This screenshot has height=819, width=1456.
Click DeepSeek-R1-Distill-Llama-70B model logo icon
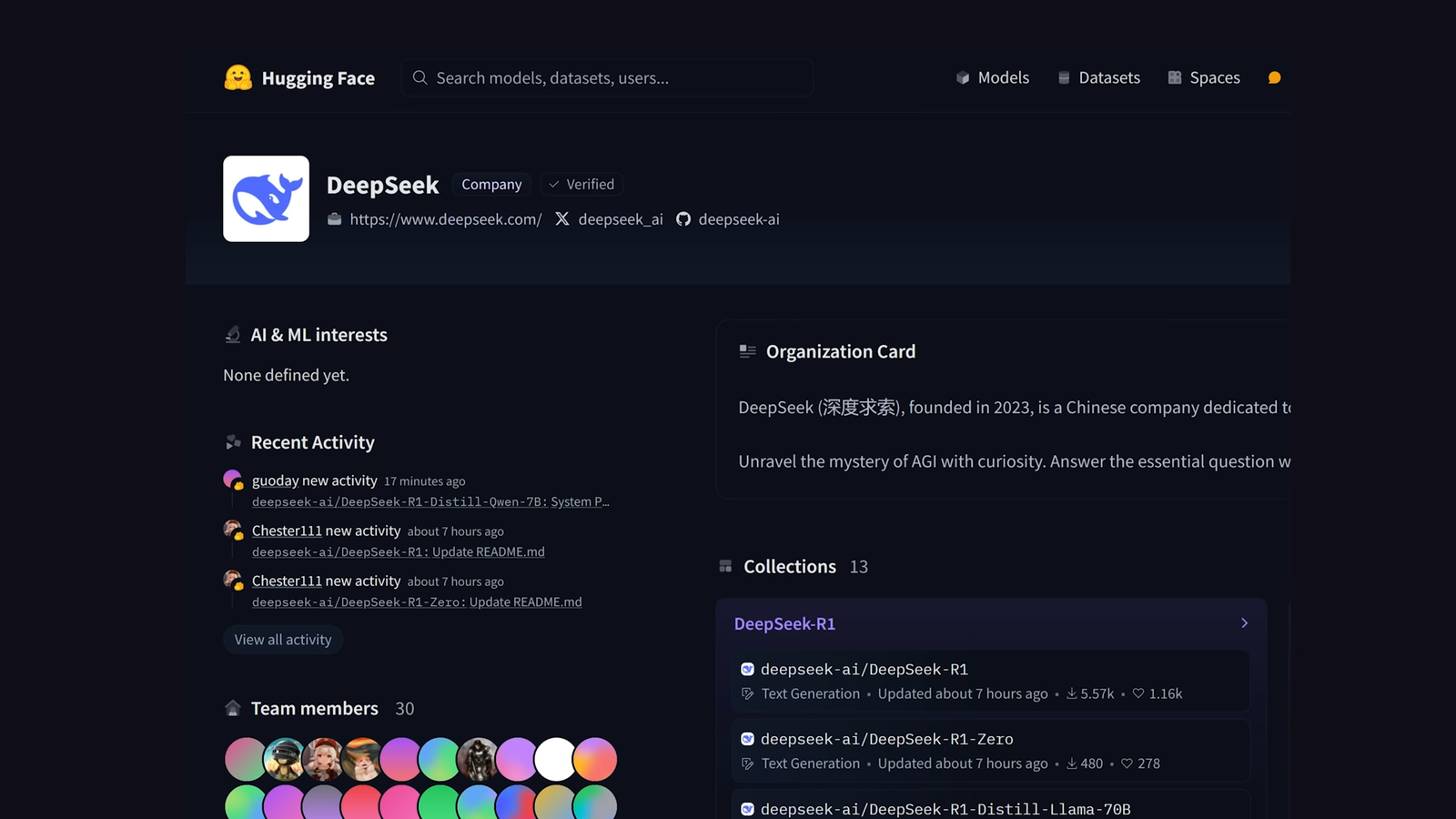(x=747, y=809)
